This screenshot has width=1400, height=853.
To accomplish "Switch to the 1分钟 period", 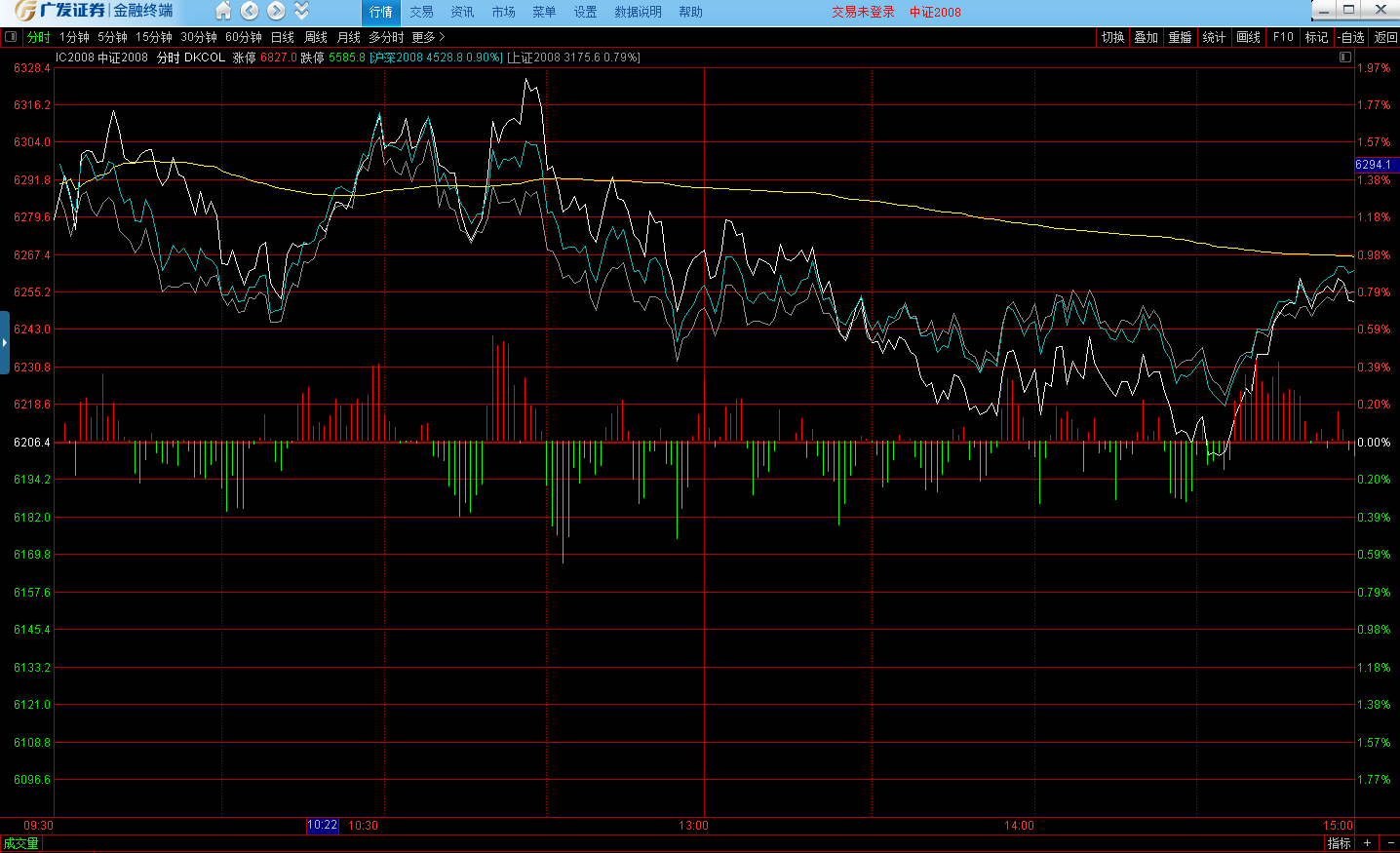I will click(74, 37).
